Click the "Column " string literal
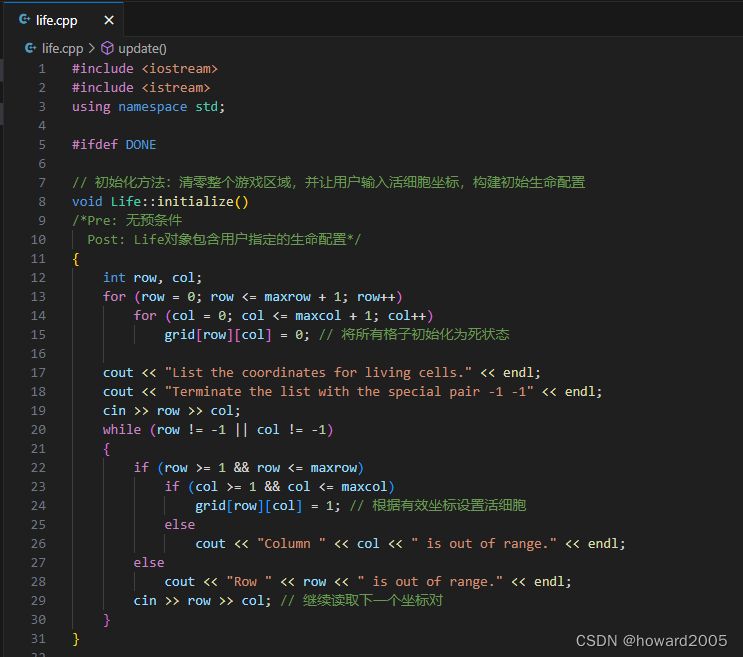This screenshot has width=743, height=657. (292, 543)
